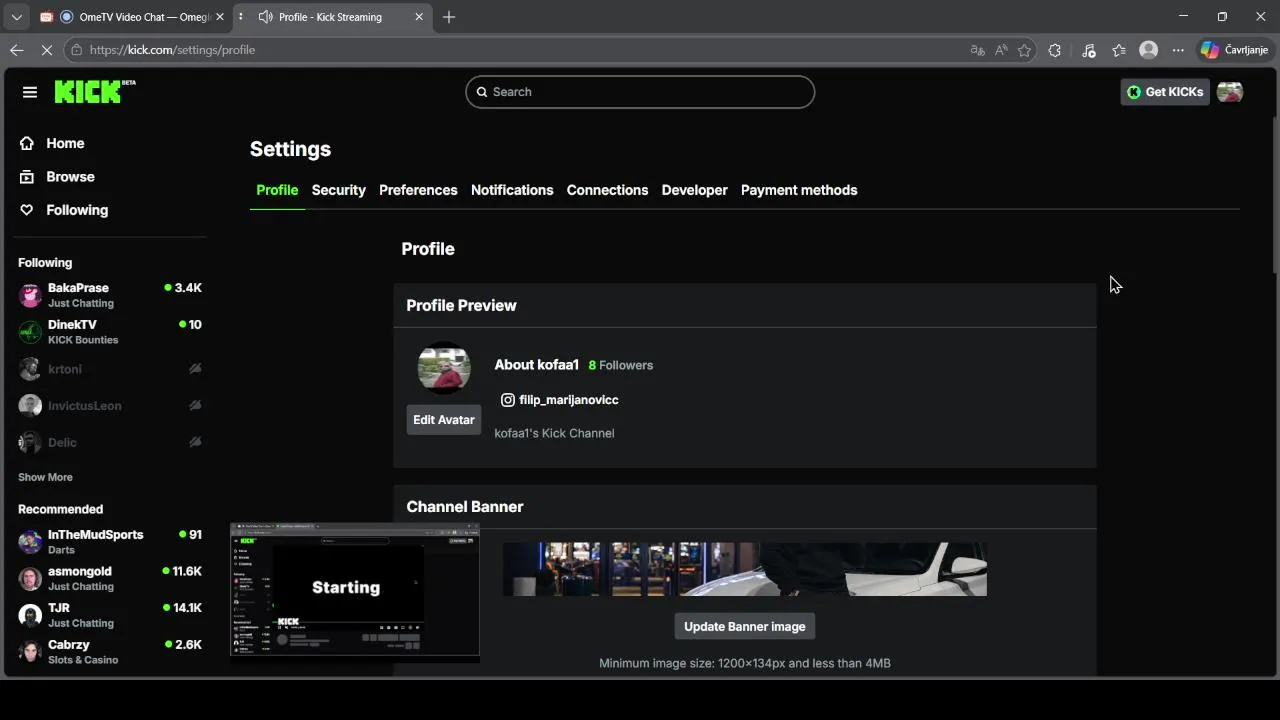Open the Kick sidebar hamburger menu
The width and height of the screenshot is (1280, 720).
pos(30,92)
